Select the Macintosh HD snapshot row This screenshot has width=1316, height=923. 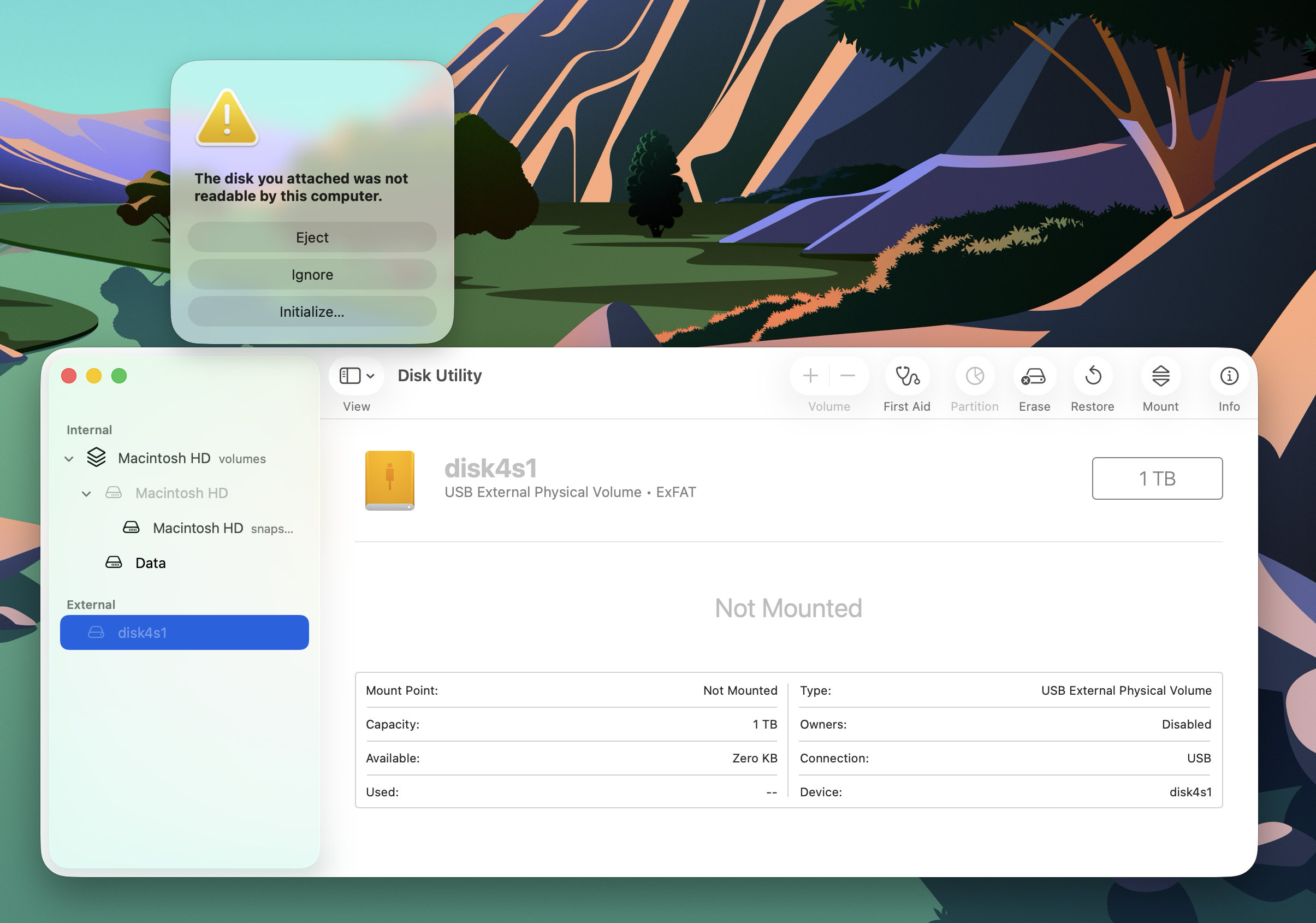[x=184, y=528]
